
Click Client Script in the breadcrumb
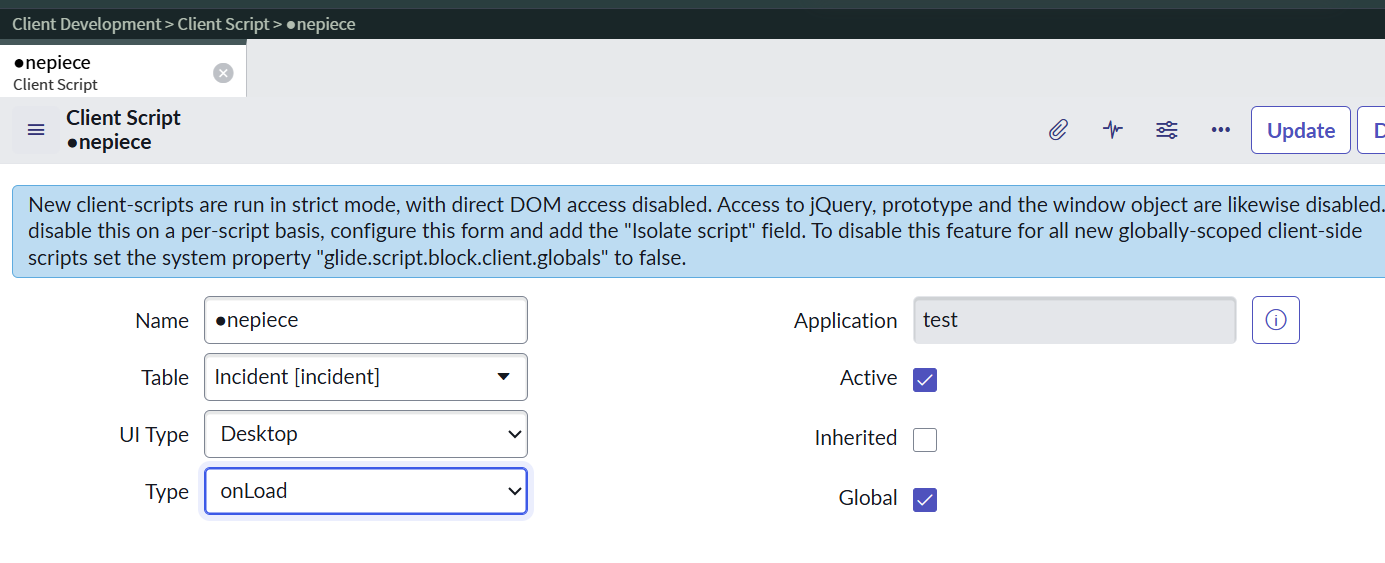[x=224, y=24]
